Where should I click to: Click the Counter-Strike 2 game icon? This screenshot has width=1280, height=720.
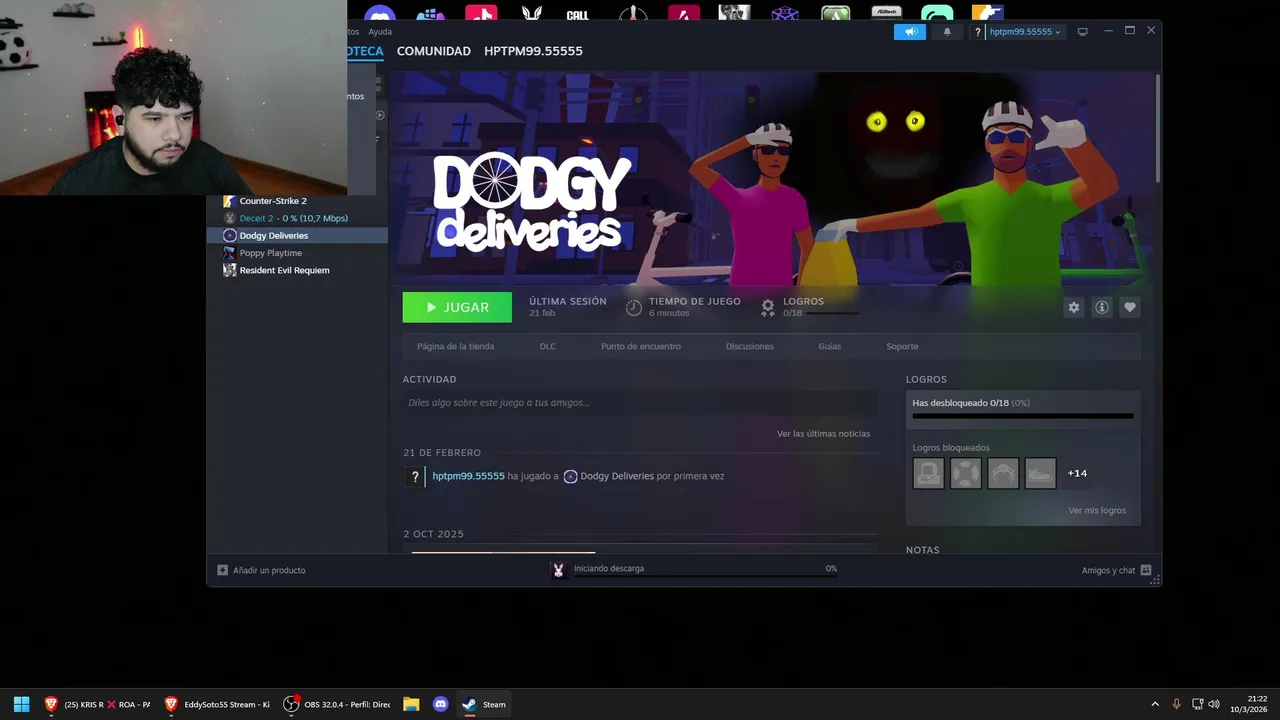coord(229,201)
